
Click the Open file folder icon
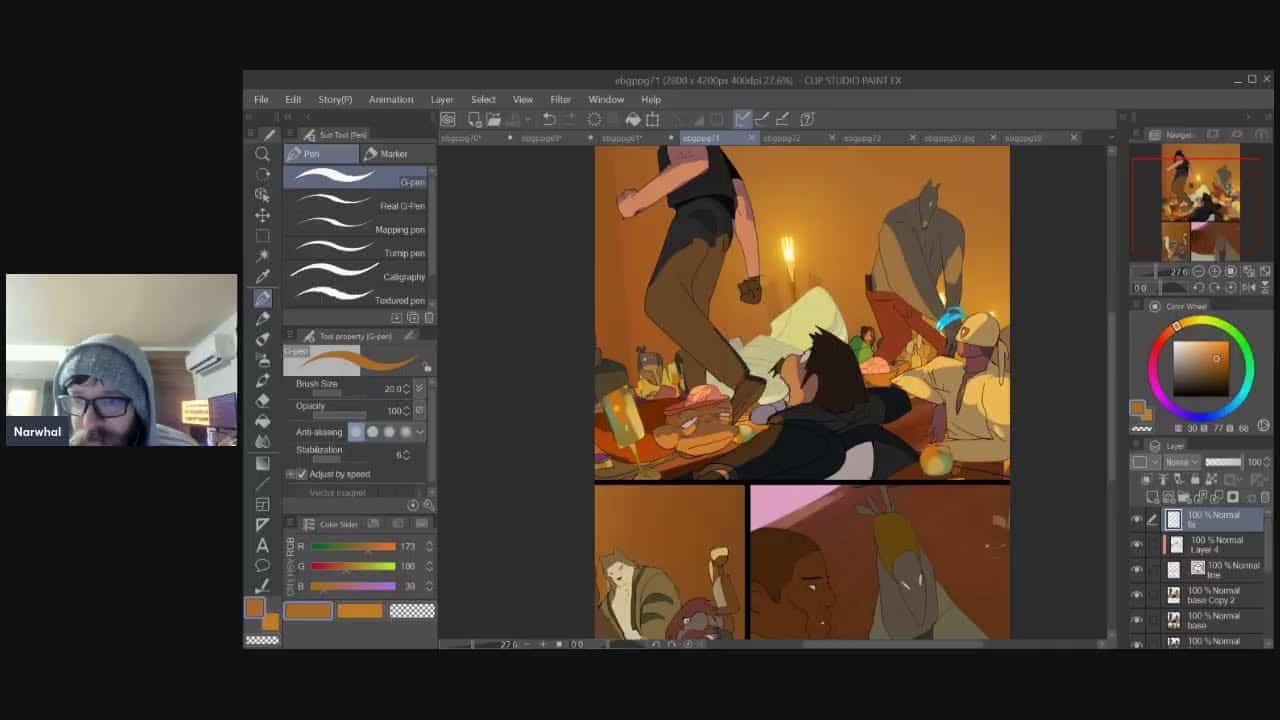point(493,119)
